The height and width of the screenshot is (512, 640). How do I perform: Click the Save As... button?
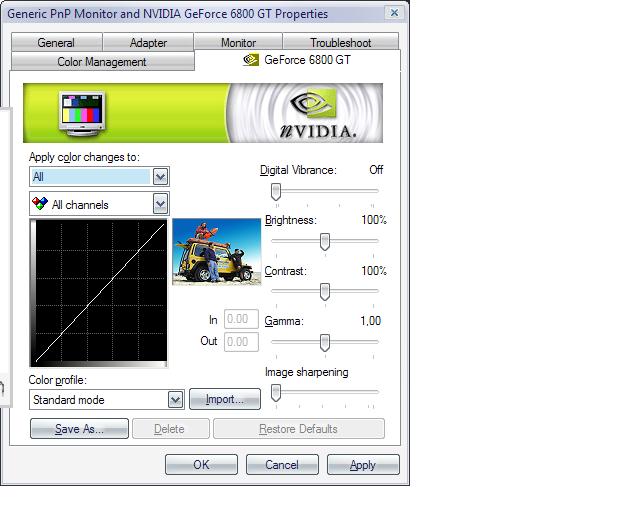click(80, 429)
